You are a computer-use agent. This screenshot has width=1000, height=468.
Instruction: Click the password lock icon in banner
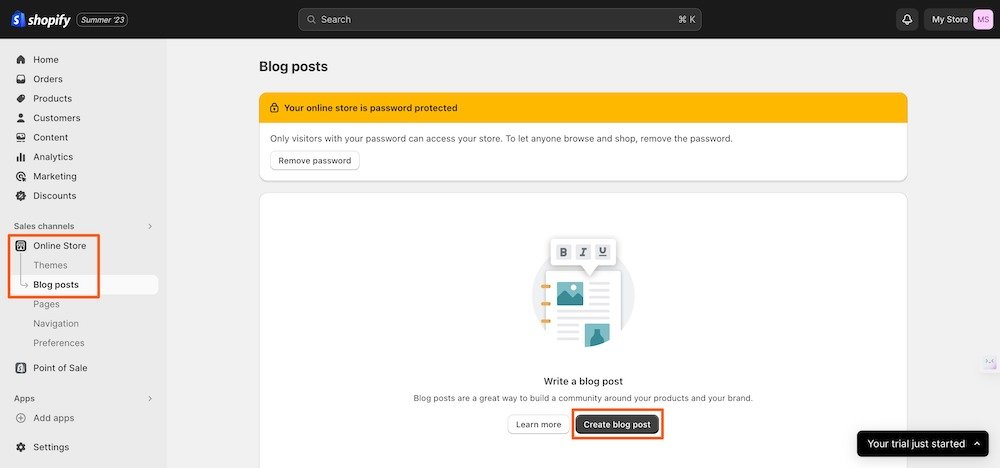(274, 108)
